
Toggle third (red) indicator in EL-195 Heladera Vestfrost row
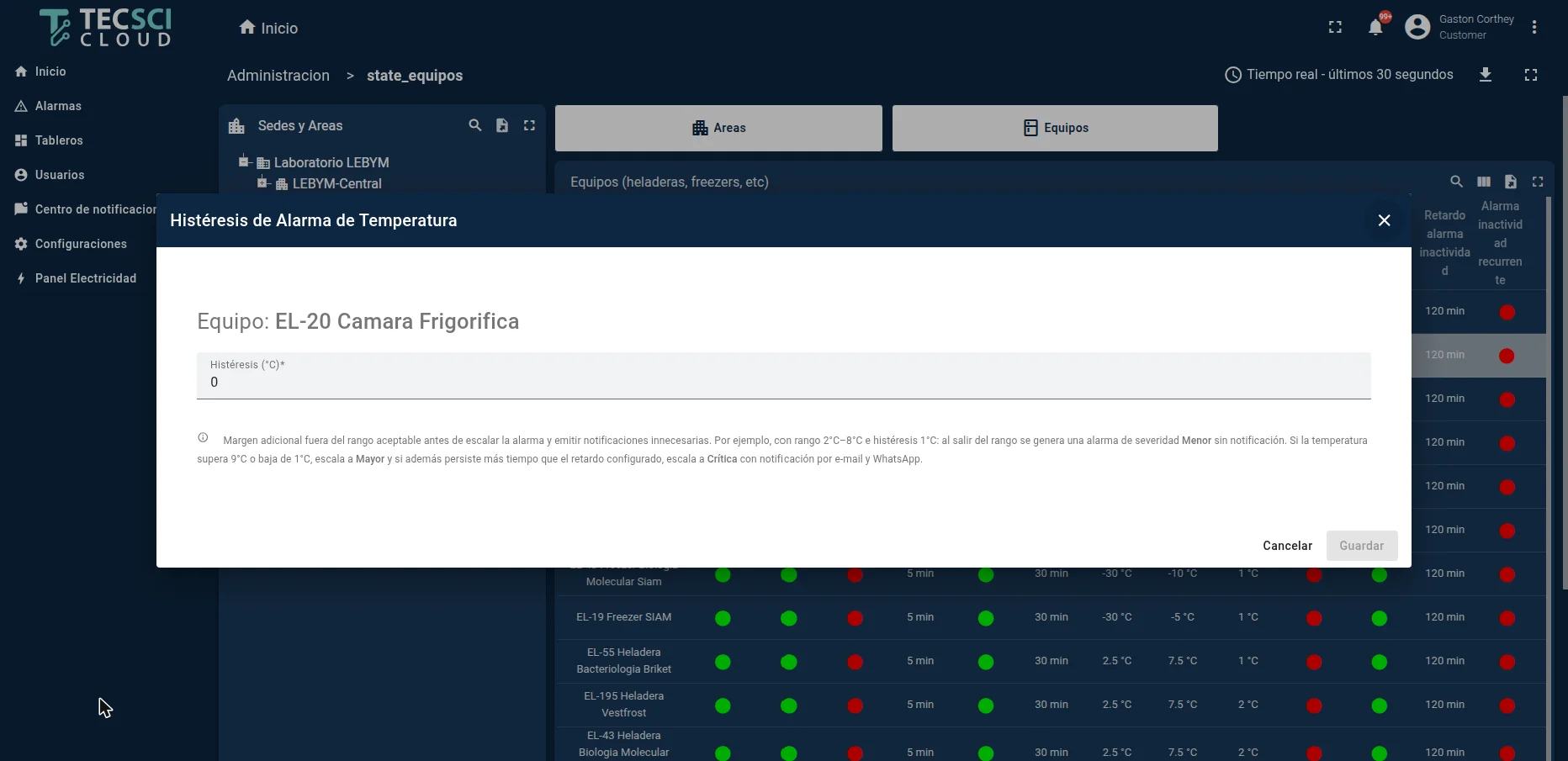(x=855, y=706)
